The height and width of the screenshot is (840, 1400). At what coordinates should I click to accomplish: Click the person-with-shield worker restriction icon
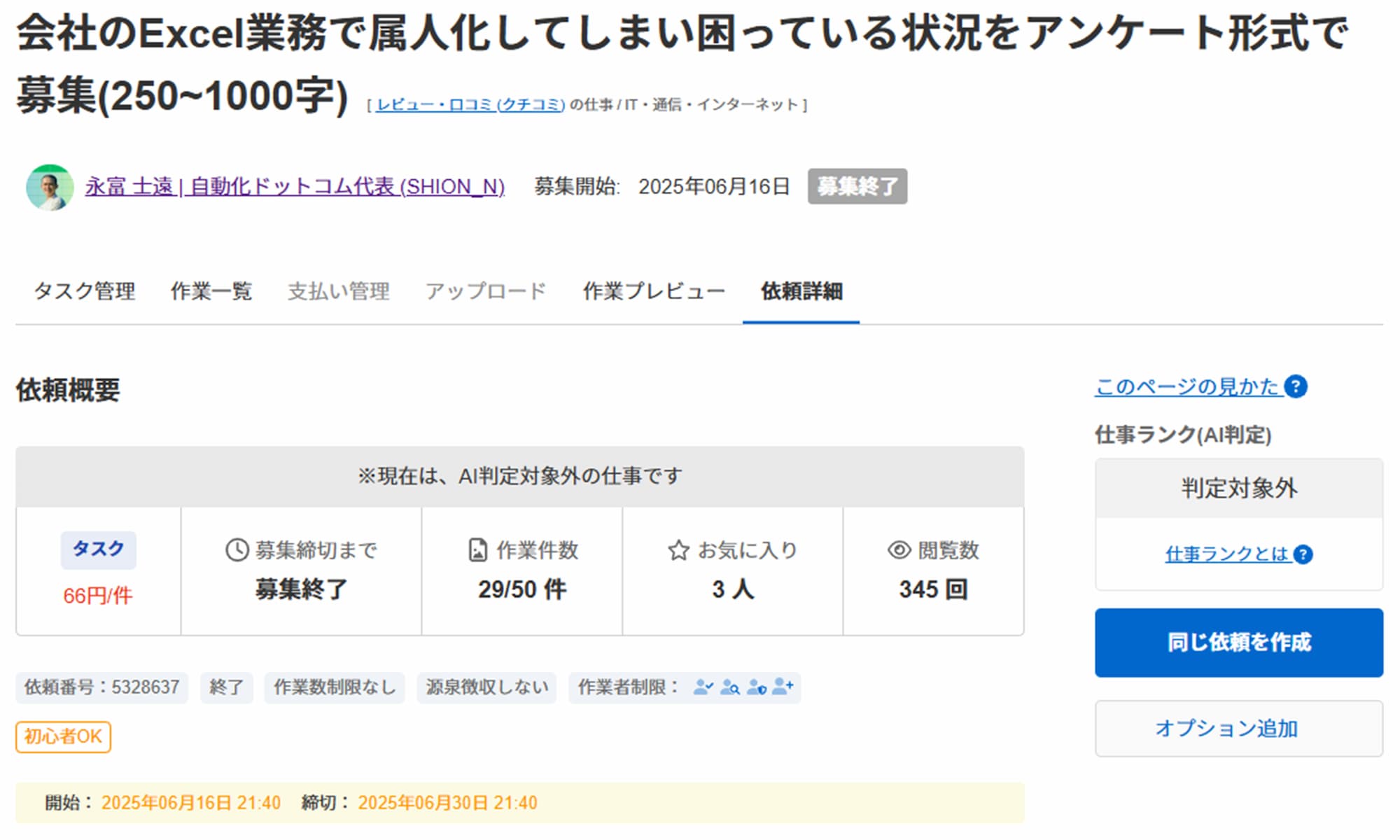758,687
